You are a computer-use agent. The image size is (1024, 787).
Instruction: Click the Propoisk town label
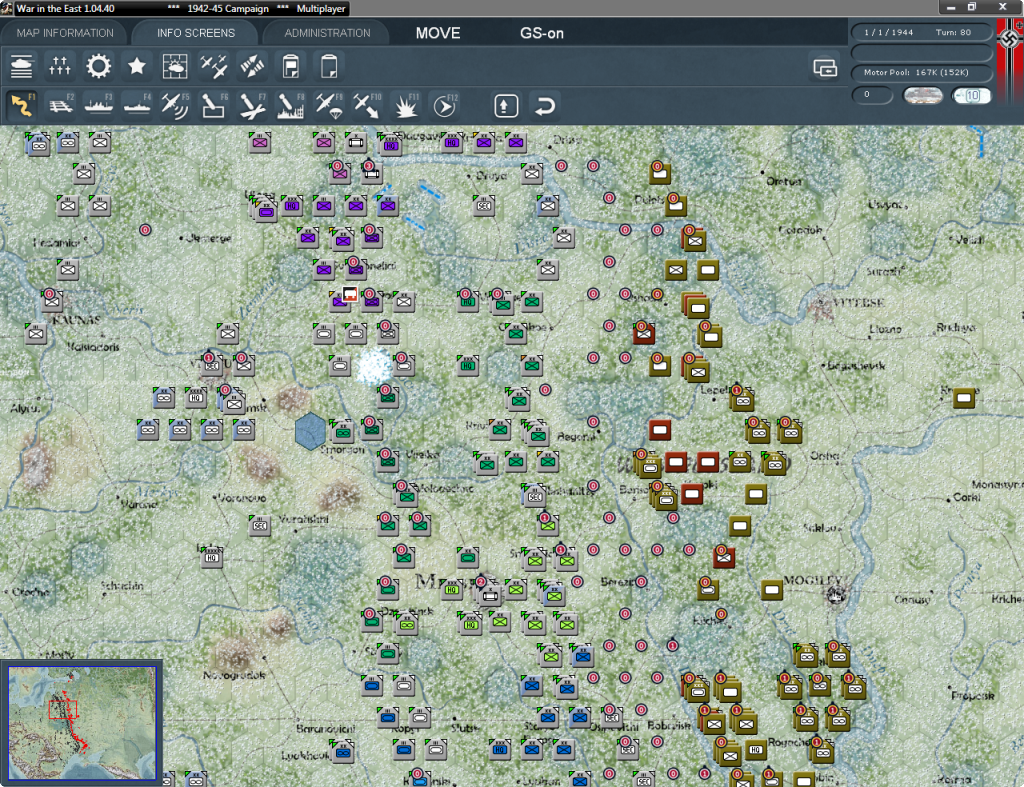(x=973, y=696)
